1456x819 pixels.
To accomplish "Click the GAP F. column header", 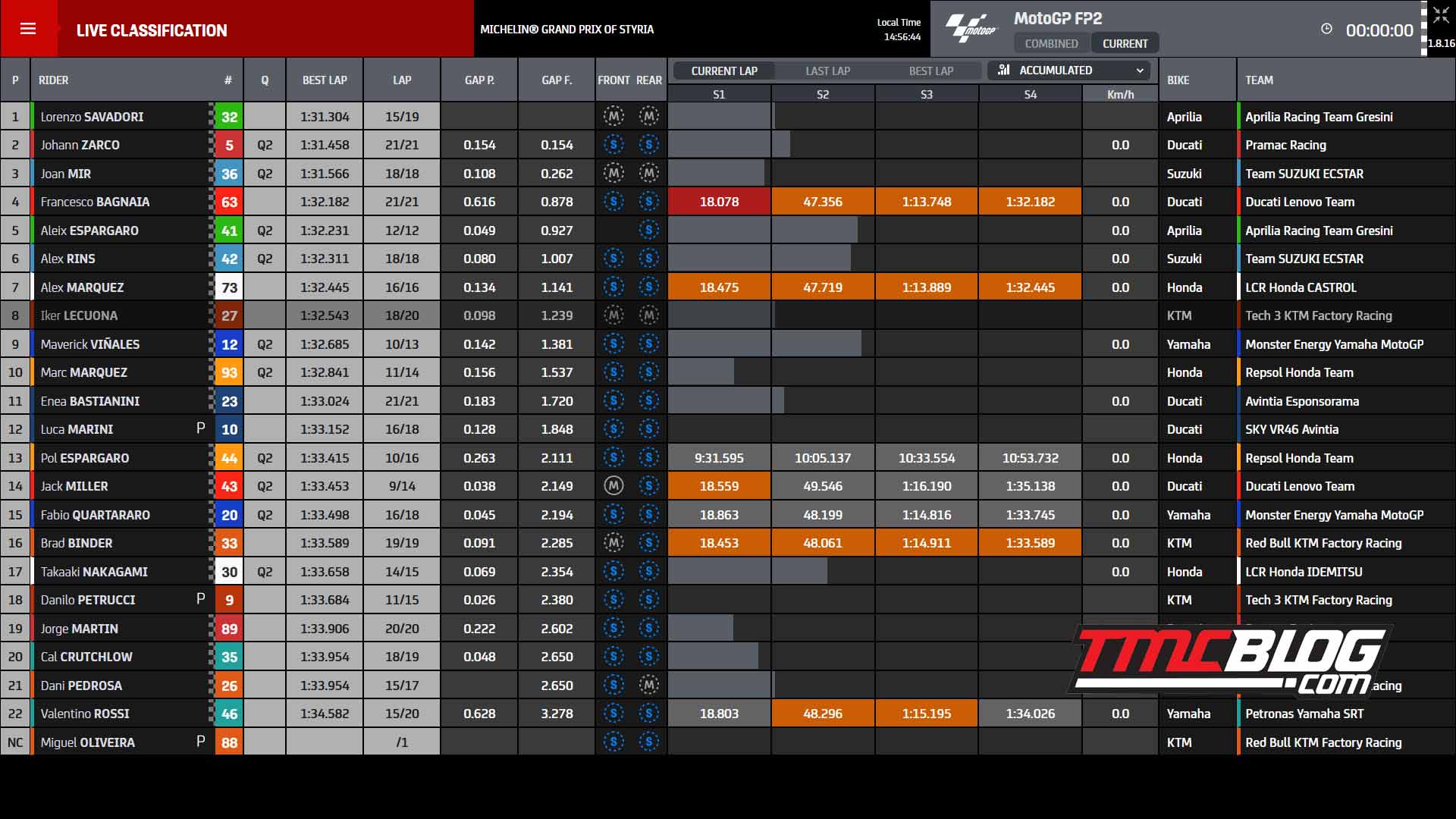I will (x=557, y=80).
